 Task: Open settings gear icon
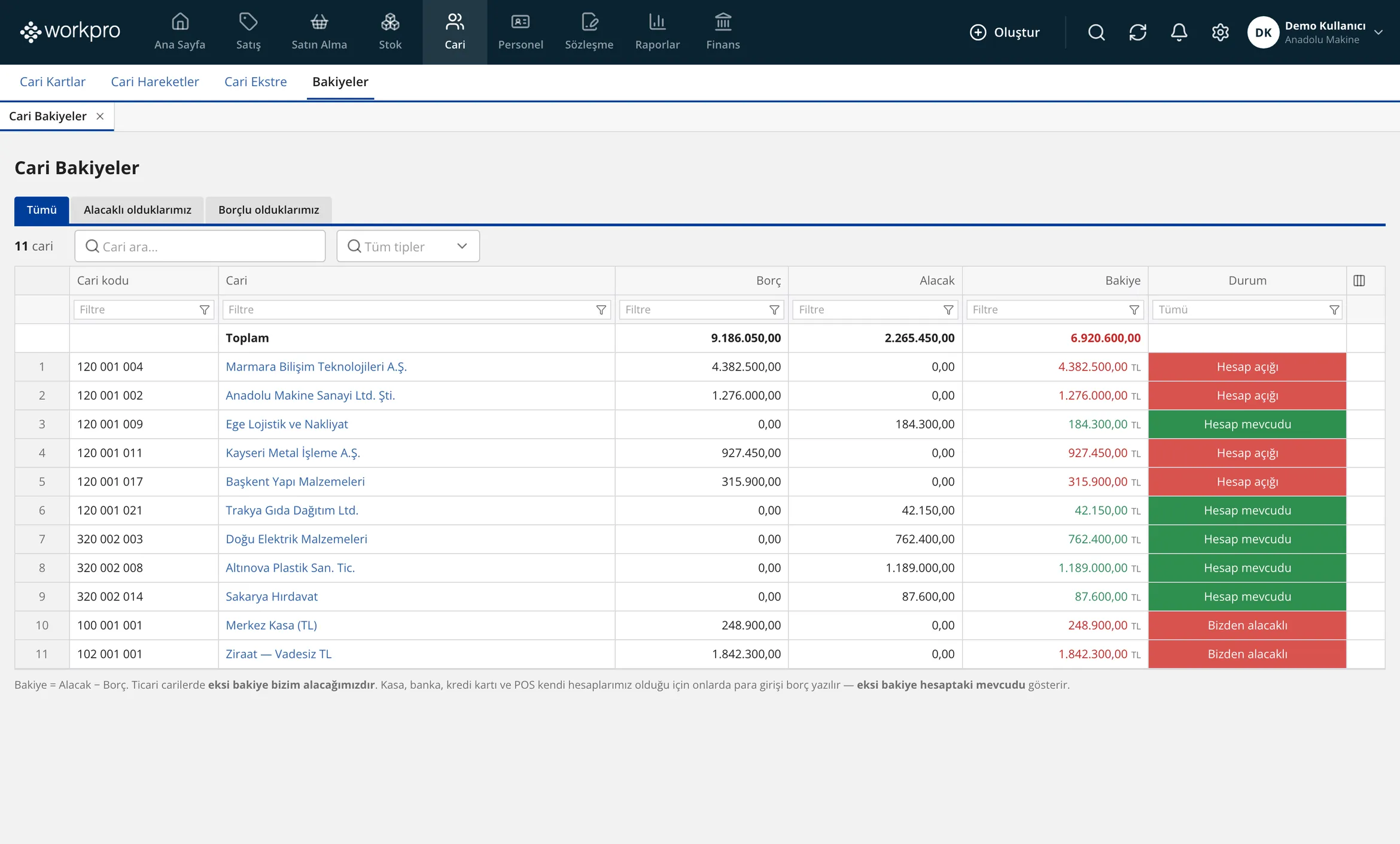pos(1220,32)
